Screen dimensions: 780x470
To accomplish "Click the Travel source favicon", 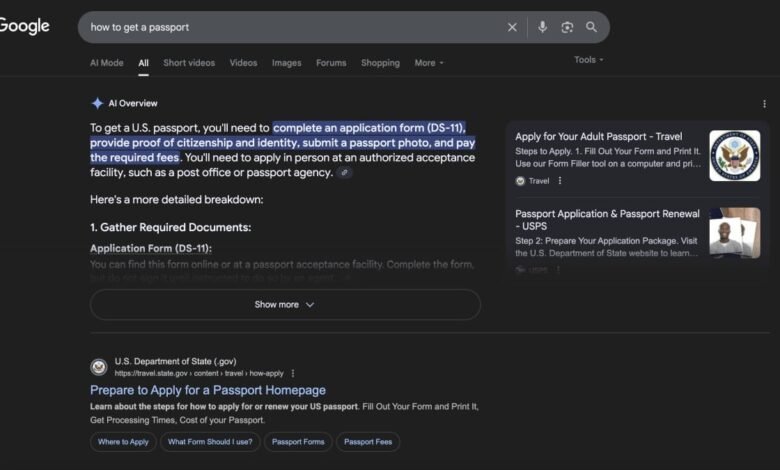I will coord(520,181).
